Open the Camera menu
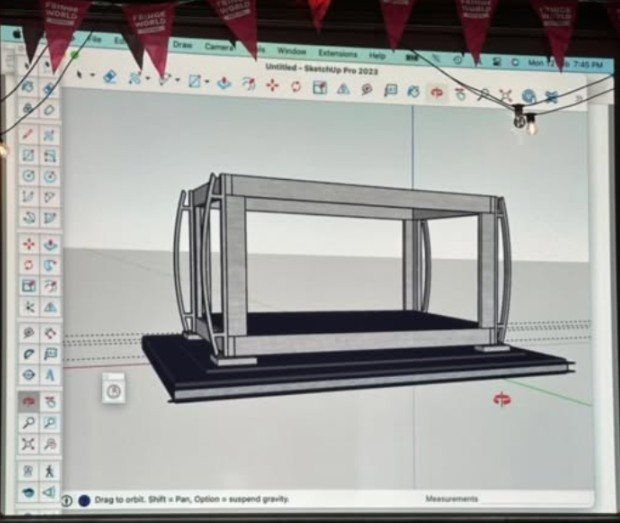Viewport: 620px width, 523px height. coord(218,47)
